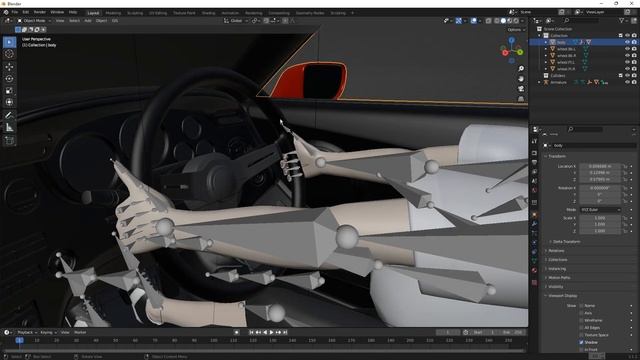640x360 pixels.
Task: Select the Scale tool
Action: point(9,90)
